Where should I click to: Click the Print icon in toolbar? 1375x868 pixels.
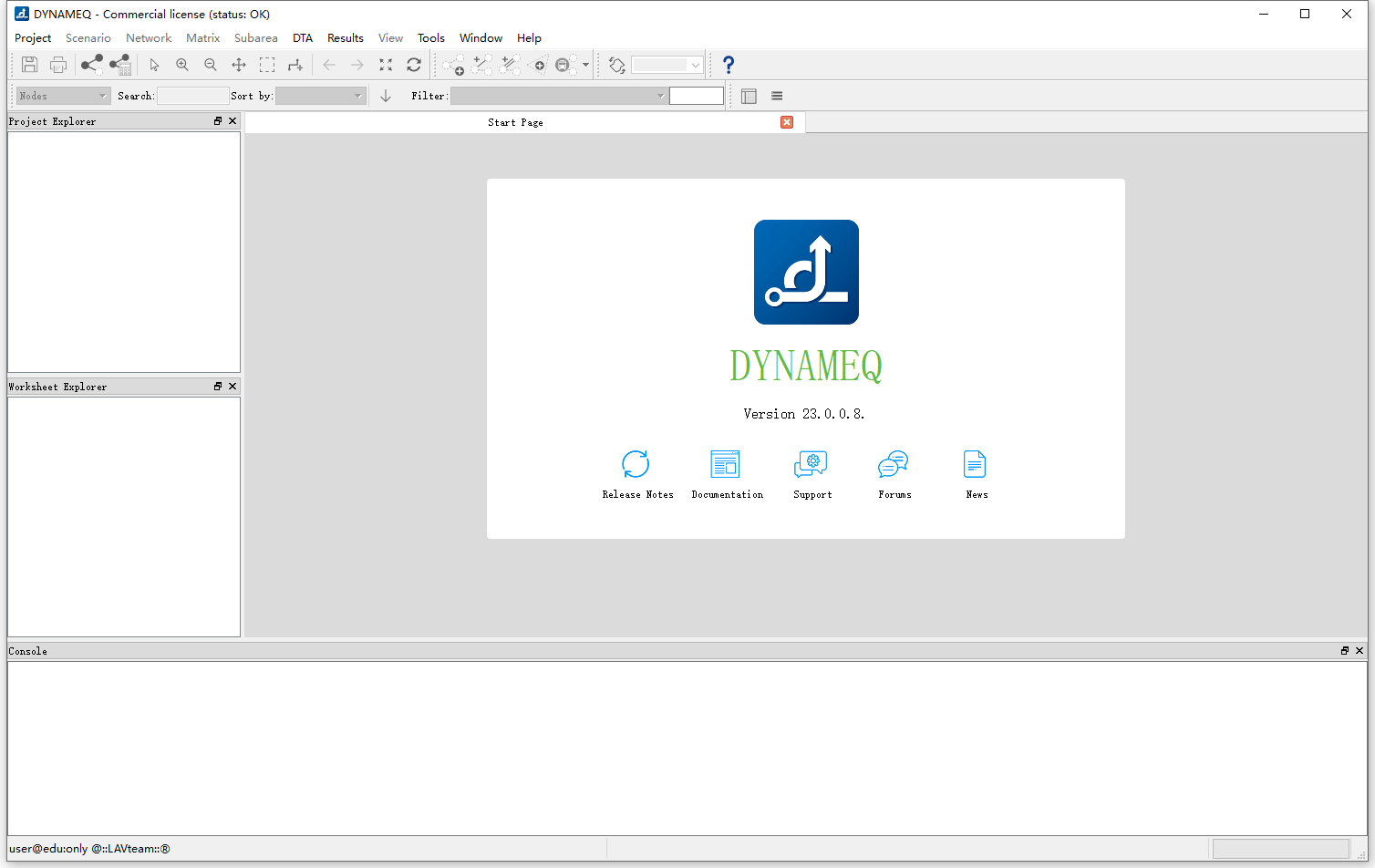click(58, 65)
